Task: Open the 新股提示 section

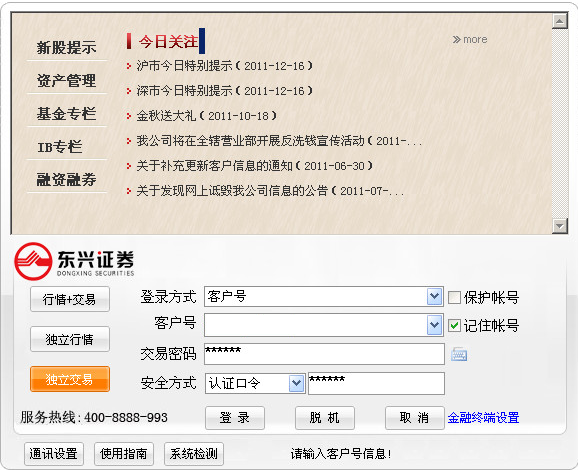Action: [x=66, y=48]
